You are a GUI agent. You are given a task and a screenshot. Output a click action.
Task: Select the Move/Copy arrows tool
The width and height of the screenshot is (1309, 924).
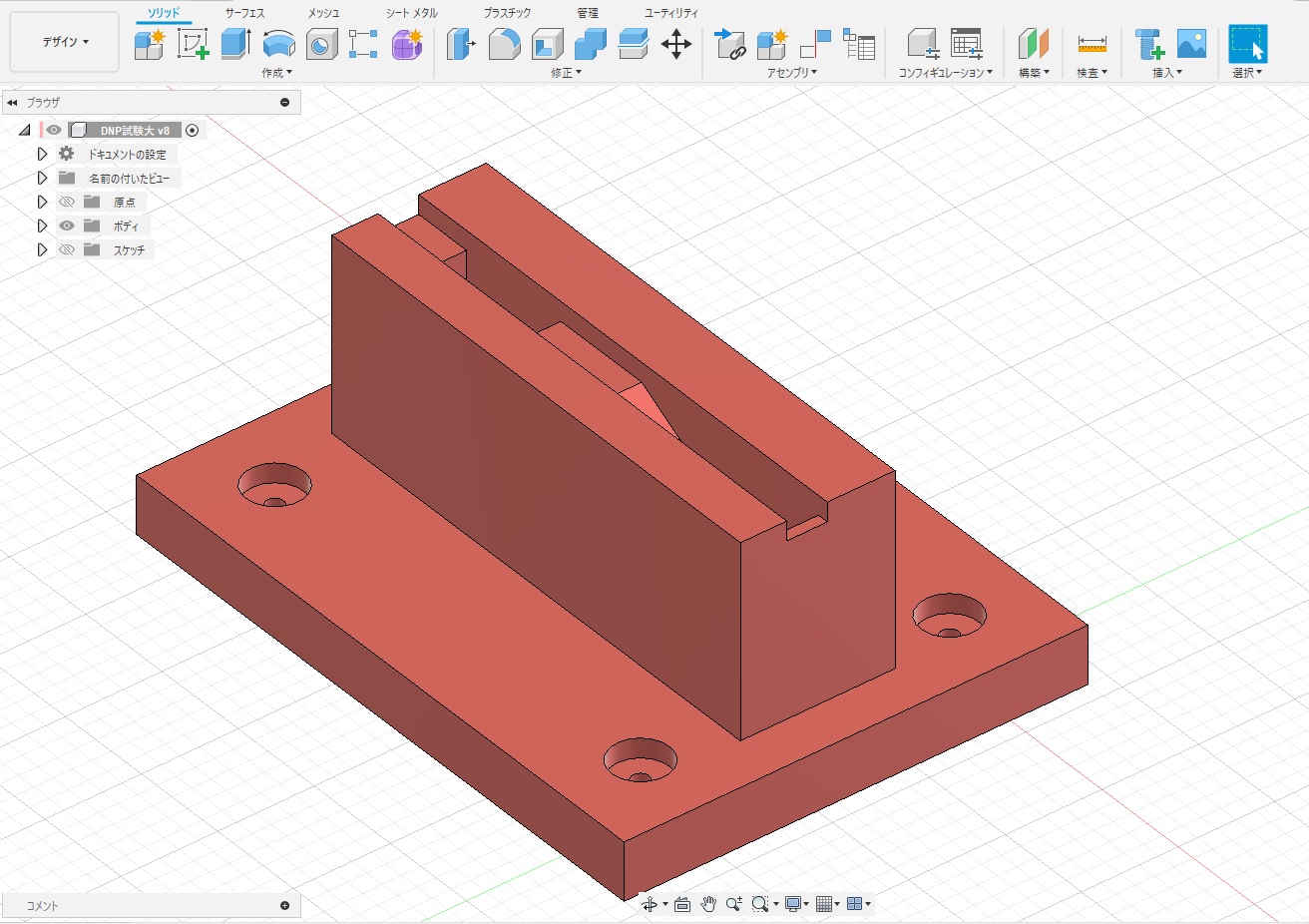click(676, 44)
